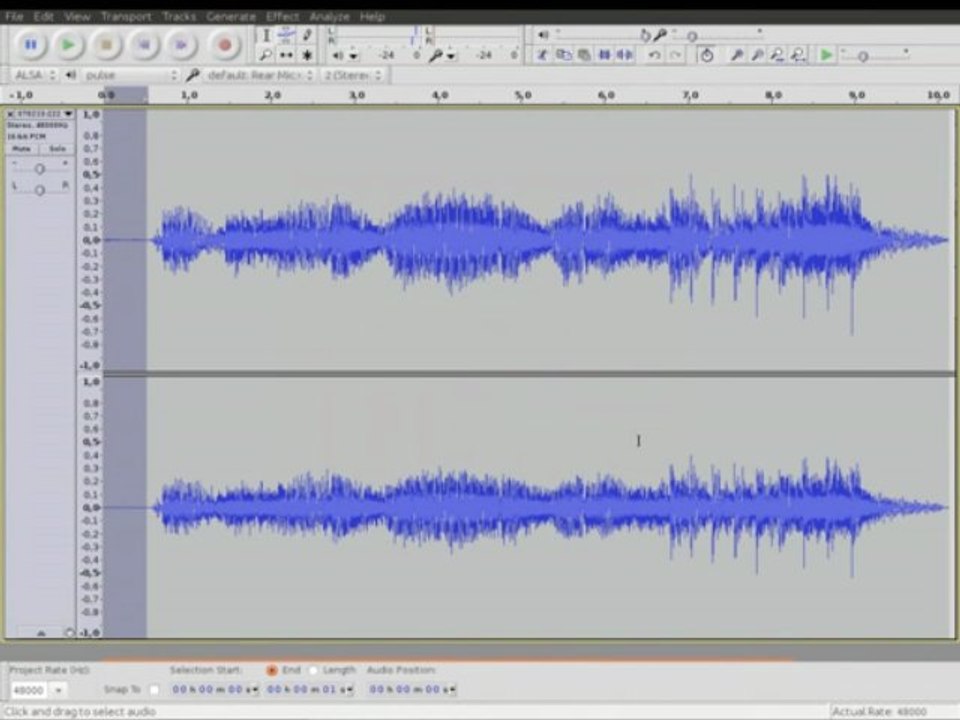
Task: Open the File menu
Action: click(13, 17)
